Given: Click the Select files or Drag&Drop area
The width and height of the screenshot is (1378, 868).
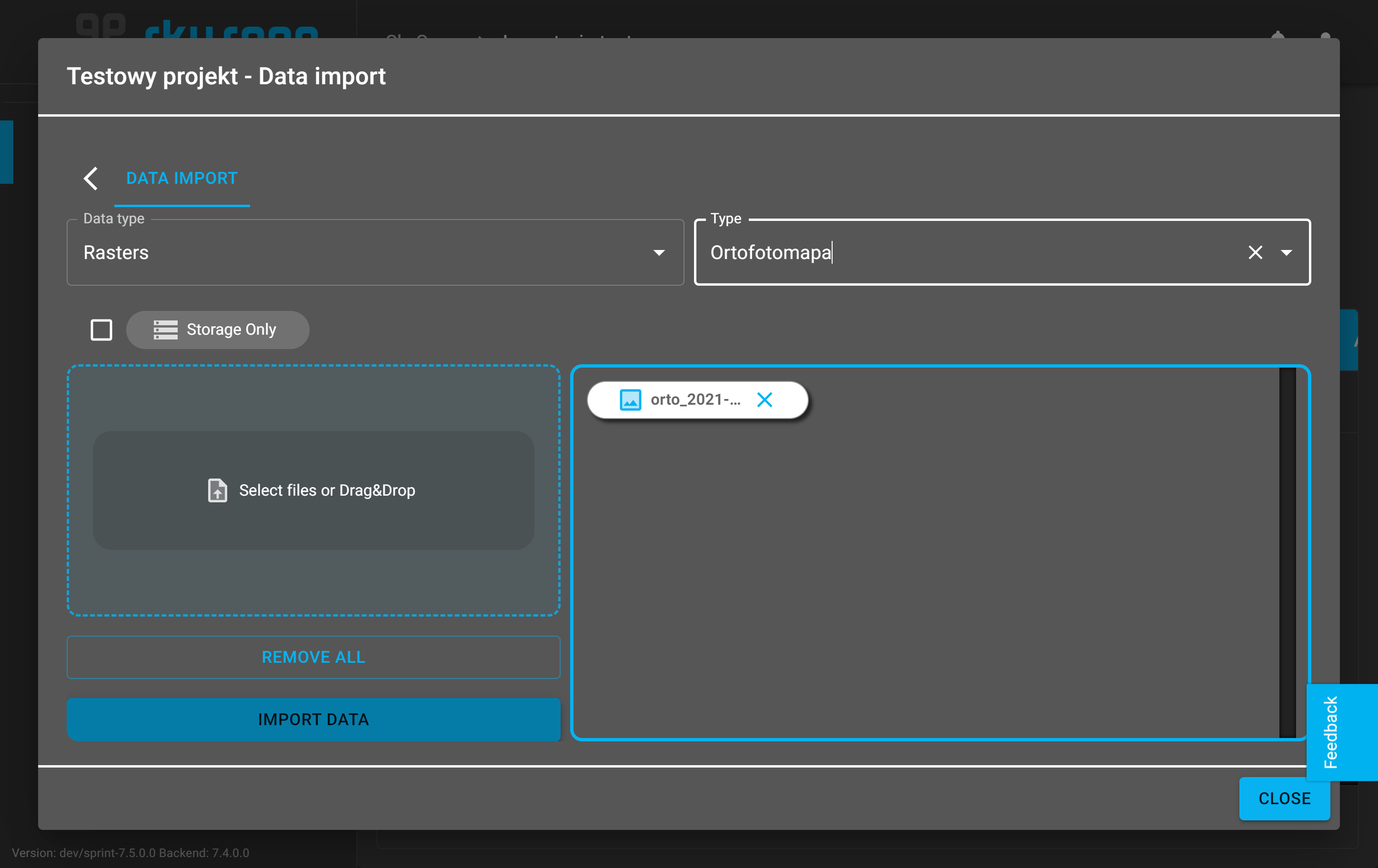Looking at the screenshot, I should coord(313,490).
